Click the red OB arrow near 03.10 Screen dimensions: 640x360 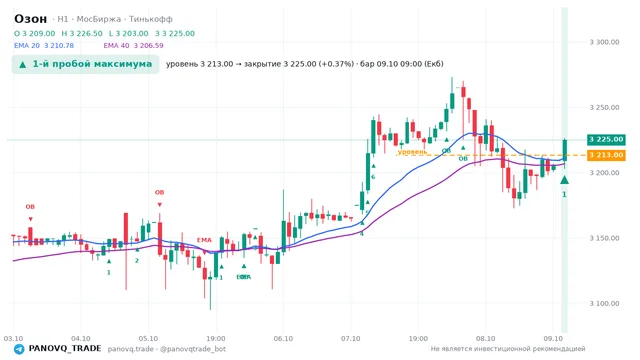point(30,219)
